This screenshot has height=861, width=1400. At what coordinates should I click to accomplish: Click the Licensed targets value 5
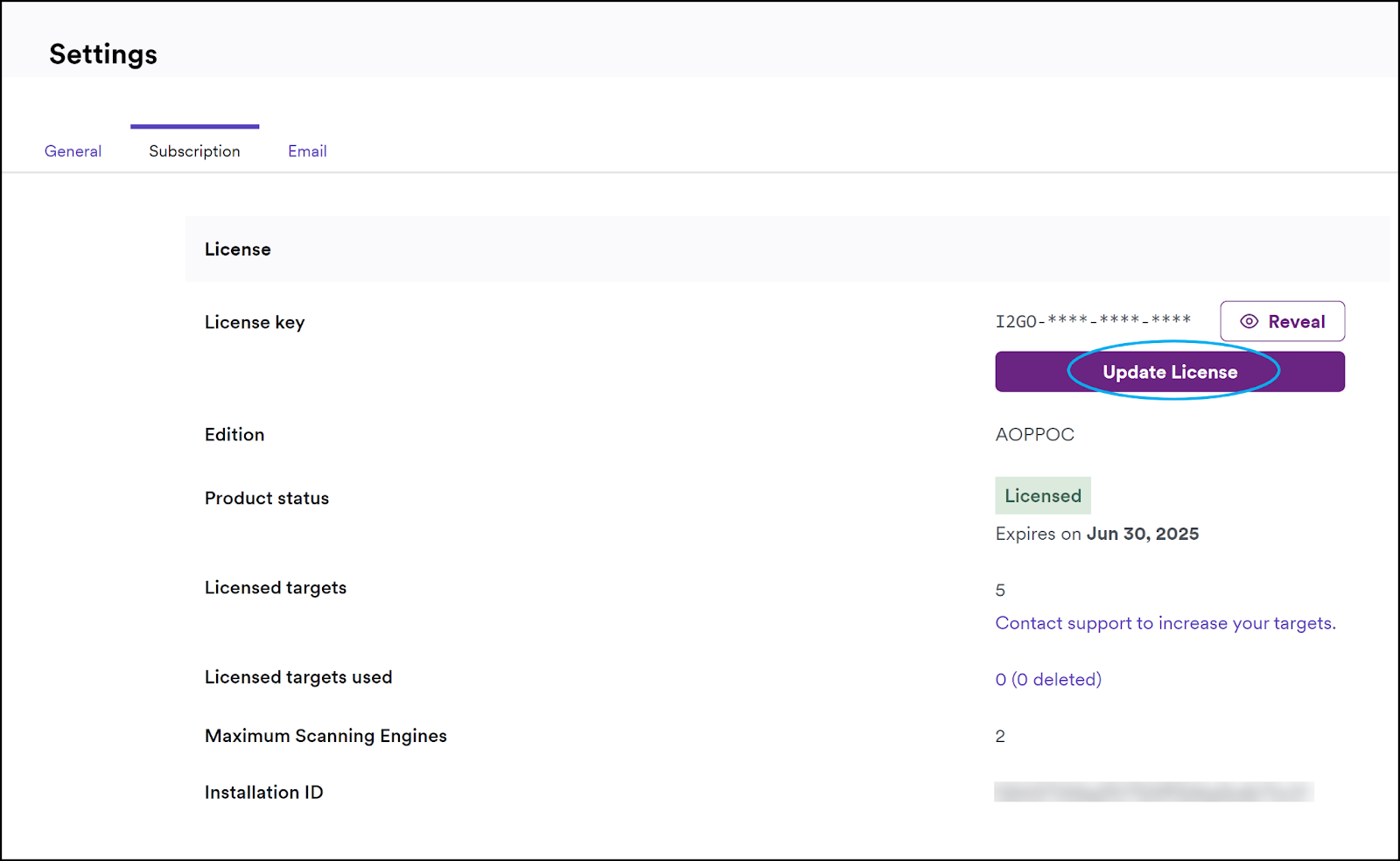tap(1000, 591)
